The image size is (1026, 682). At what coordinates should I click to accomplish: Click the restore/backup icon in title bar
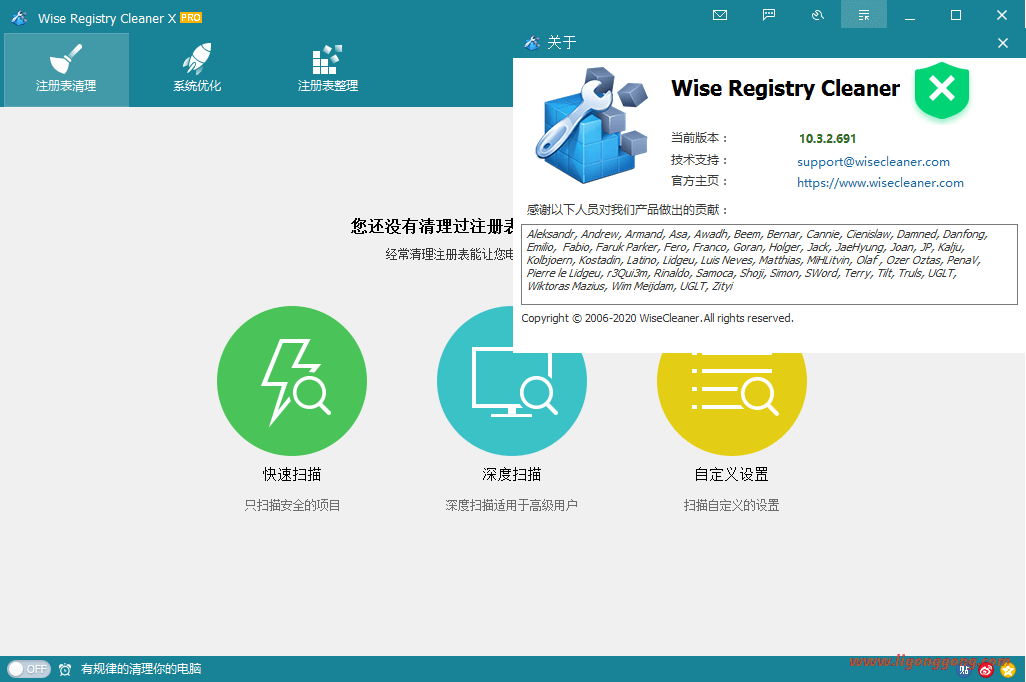click(x=817, y=15)
